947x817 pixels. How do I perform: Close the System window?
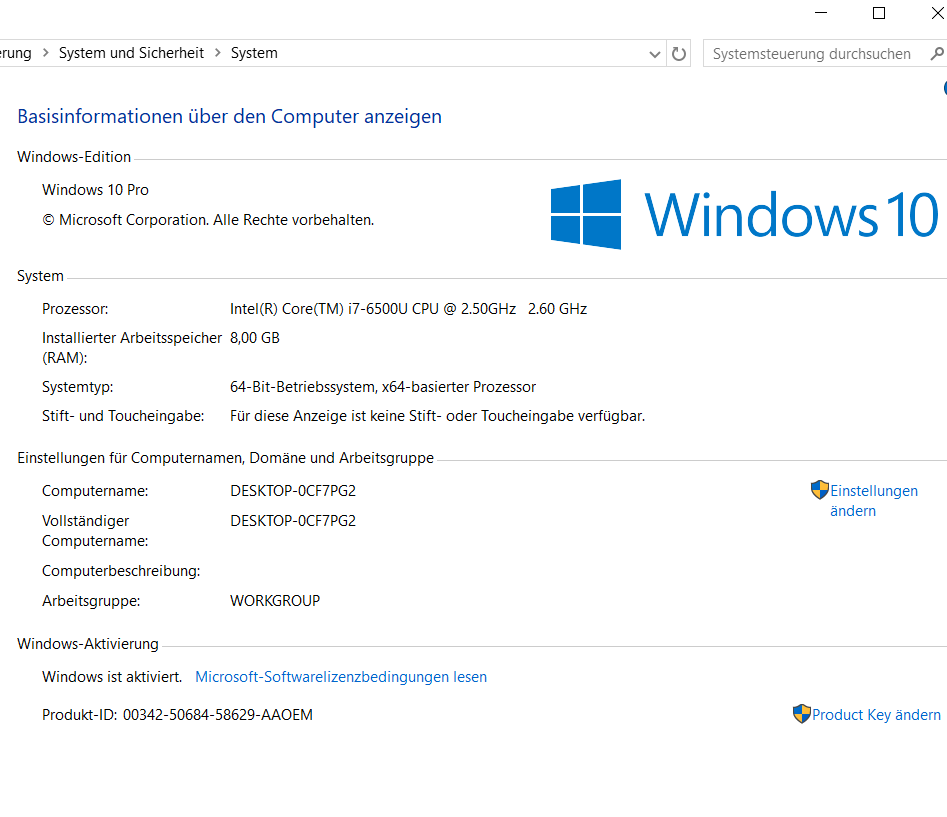937,13
